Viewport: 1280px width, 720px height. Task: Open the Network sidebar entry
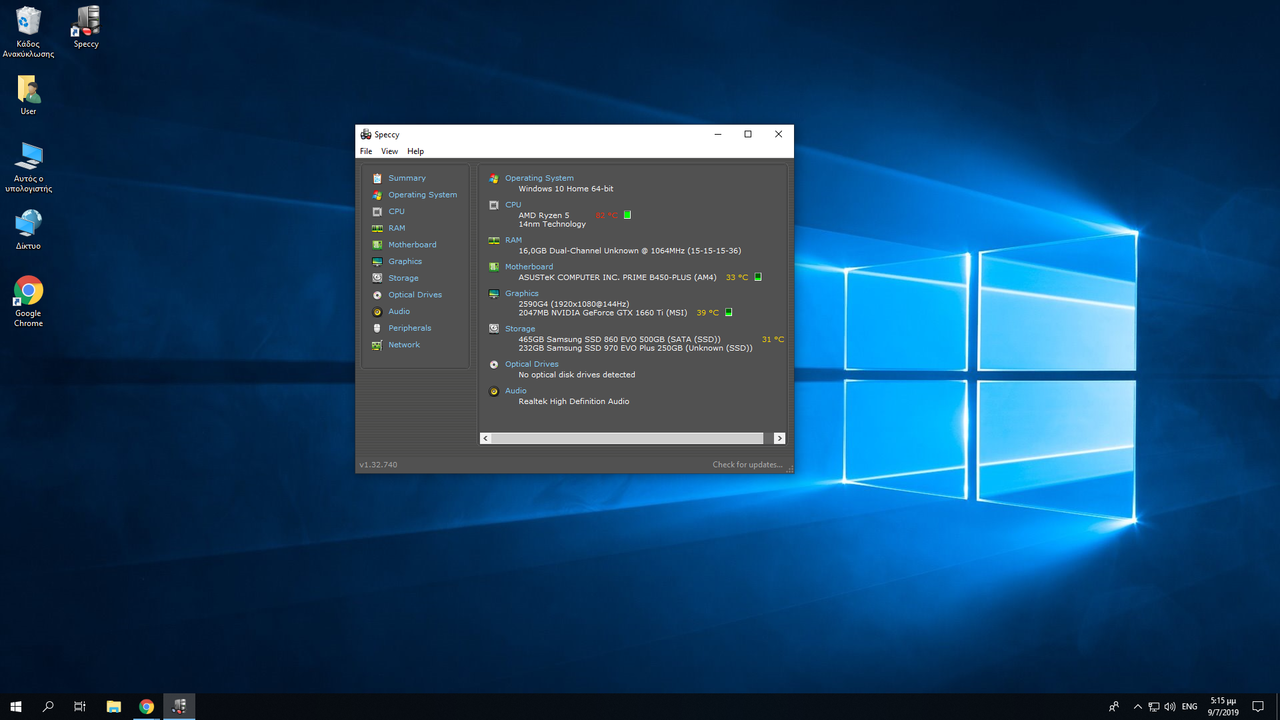pyautogui.click(x=404, y=345)
